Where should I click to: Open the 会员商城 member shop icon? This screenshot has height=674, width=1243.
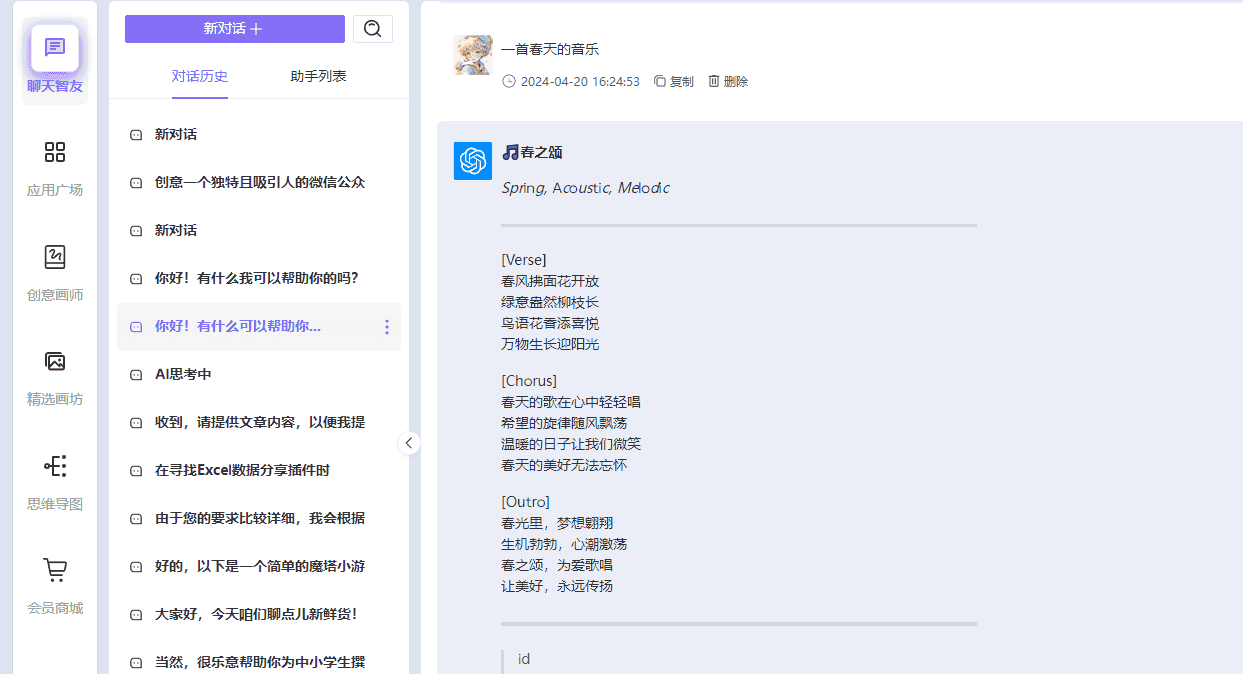54,582
